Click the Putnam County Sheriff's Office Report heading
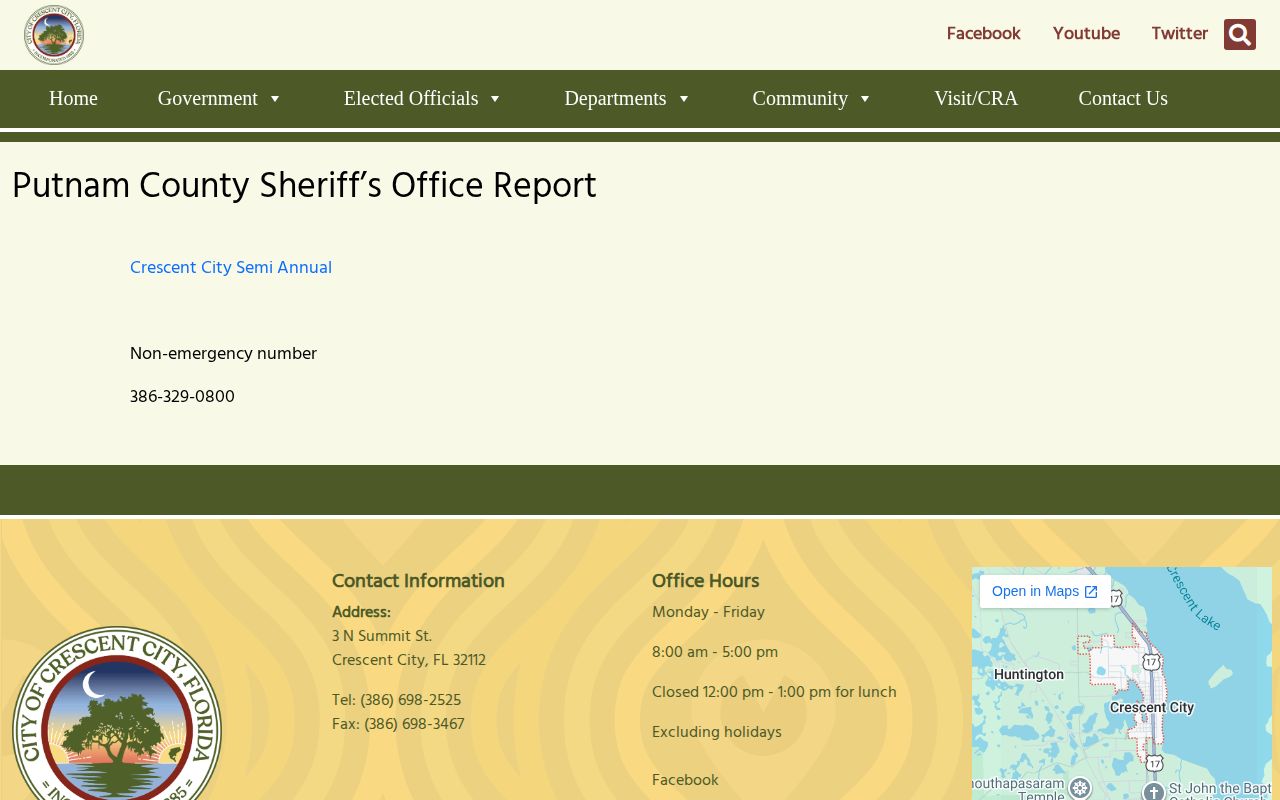The height and width of the screenshot is (800, 1280). coord(304,187)
